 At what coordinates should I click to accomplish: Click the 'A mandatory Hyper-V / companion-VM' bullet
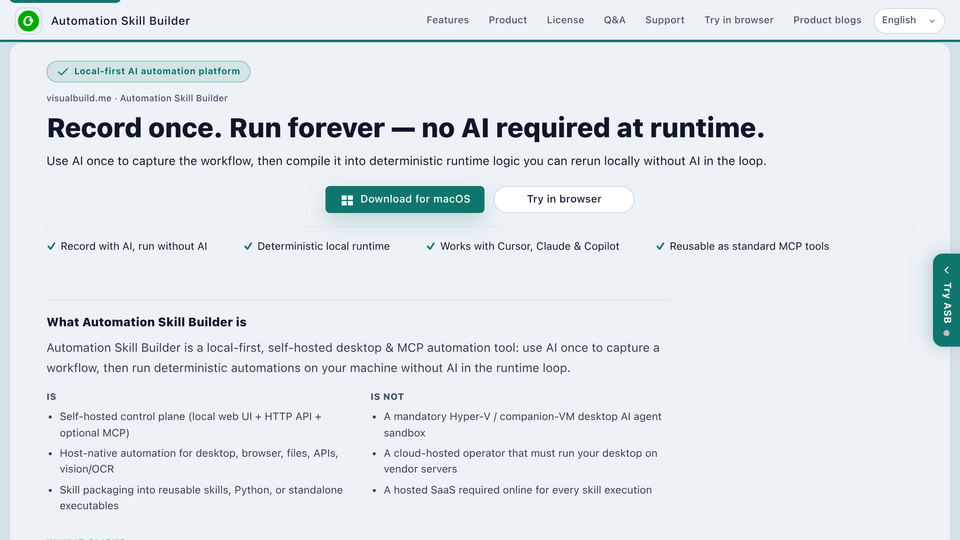point(522,424)
